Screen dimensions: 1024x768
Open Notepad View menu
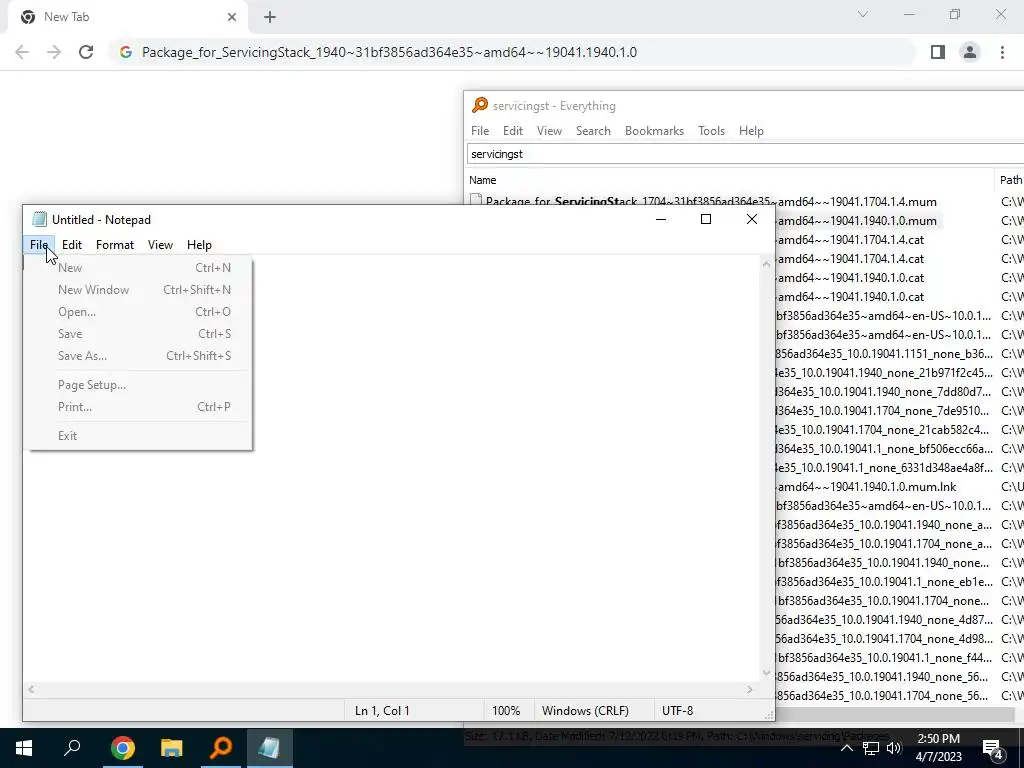point(160,245)
